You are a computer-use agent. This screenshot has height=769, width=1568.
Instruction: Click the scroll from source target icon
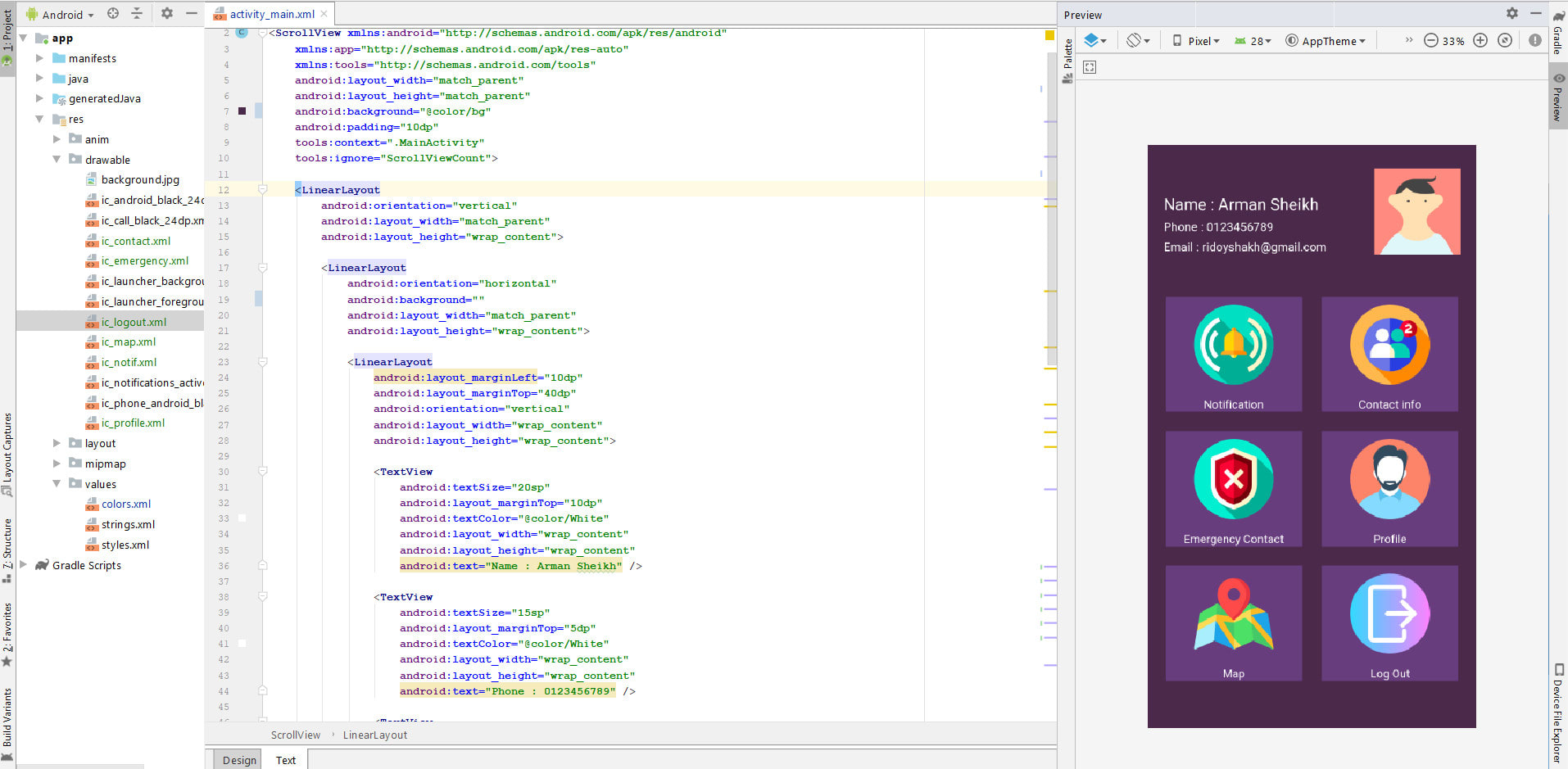(x=113, y=13)
